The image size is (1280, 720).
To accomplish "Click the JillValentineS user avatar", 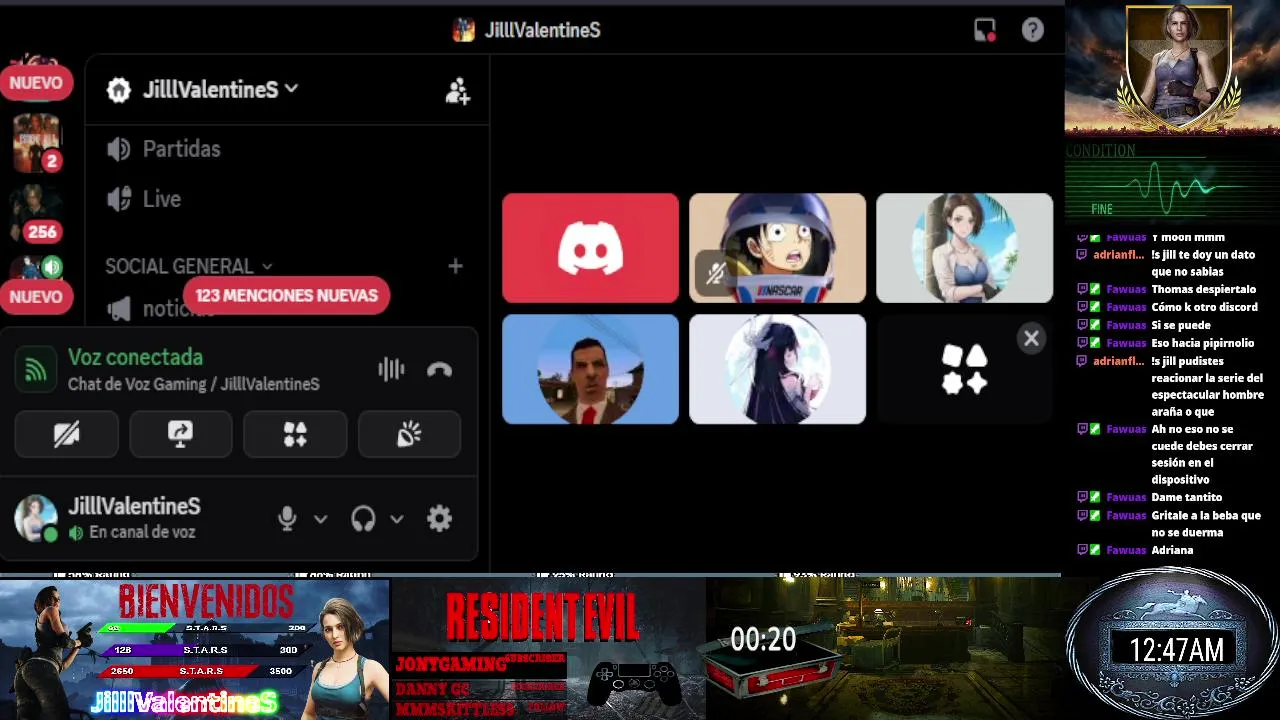I will point(36,518).
